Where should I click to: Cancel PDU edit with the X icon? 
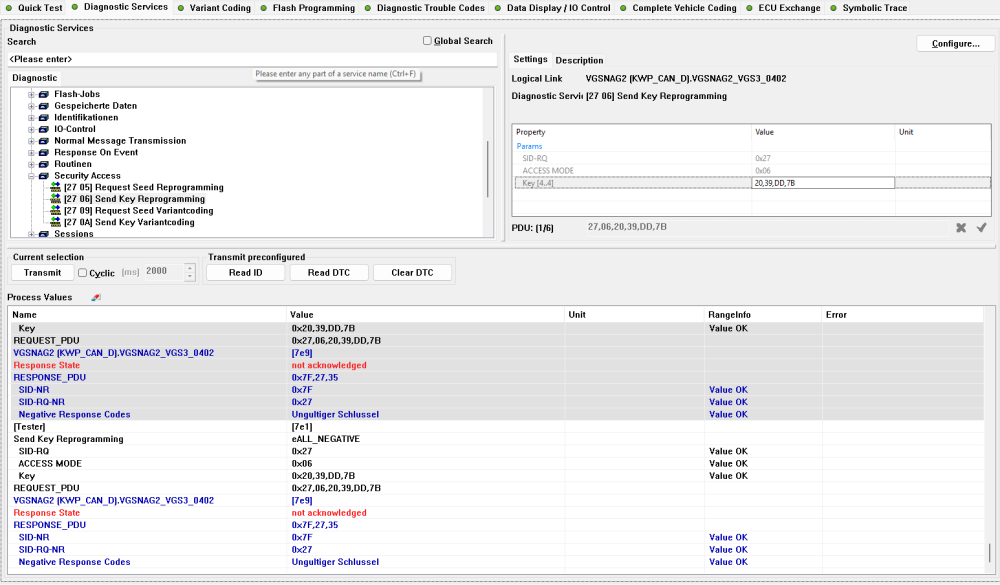pyautogui.click(x=961, y=228)
